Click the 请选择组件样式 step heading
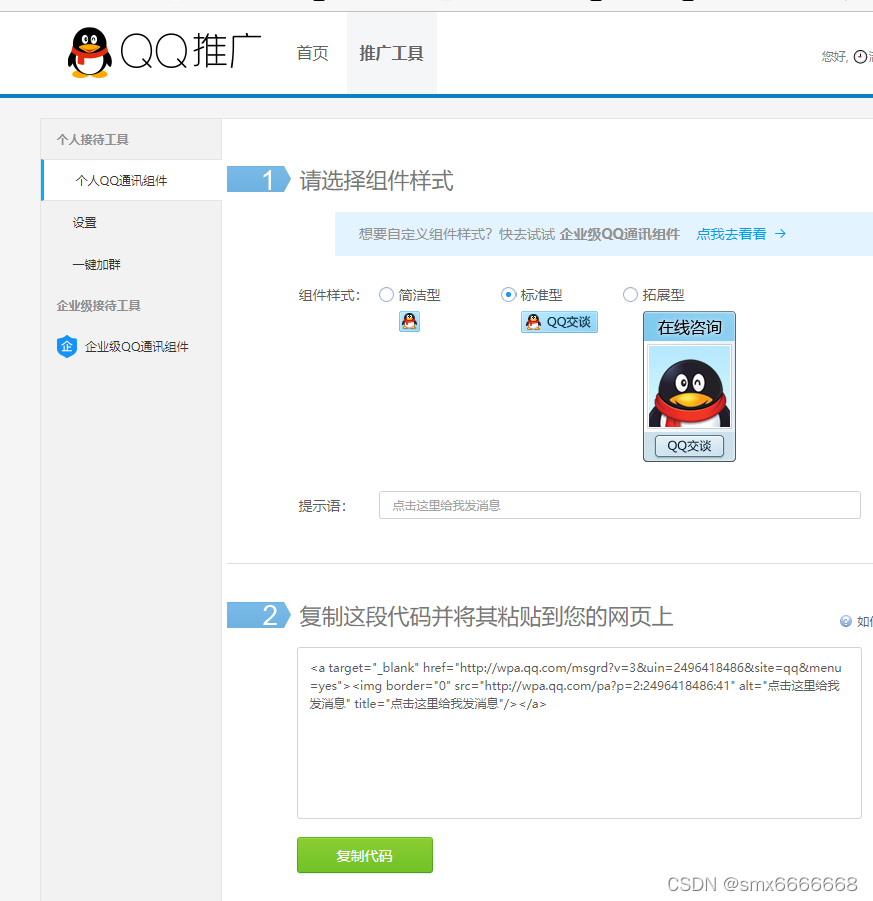This screenshot has height=901, width=873. [x=376, y=180]
